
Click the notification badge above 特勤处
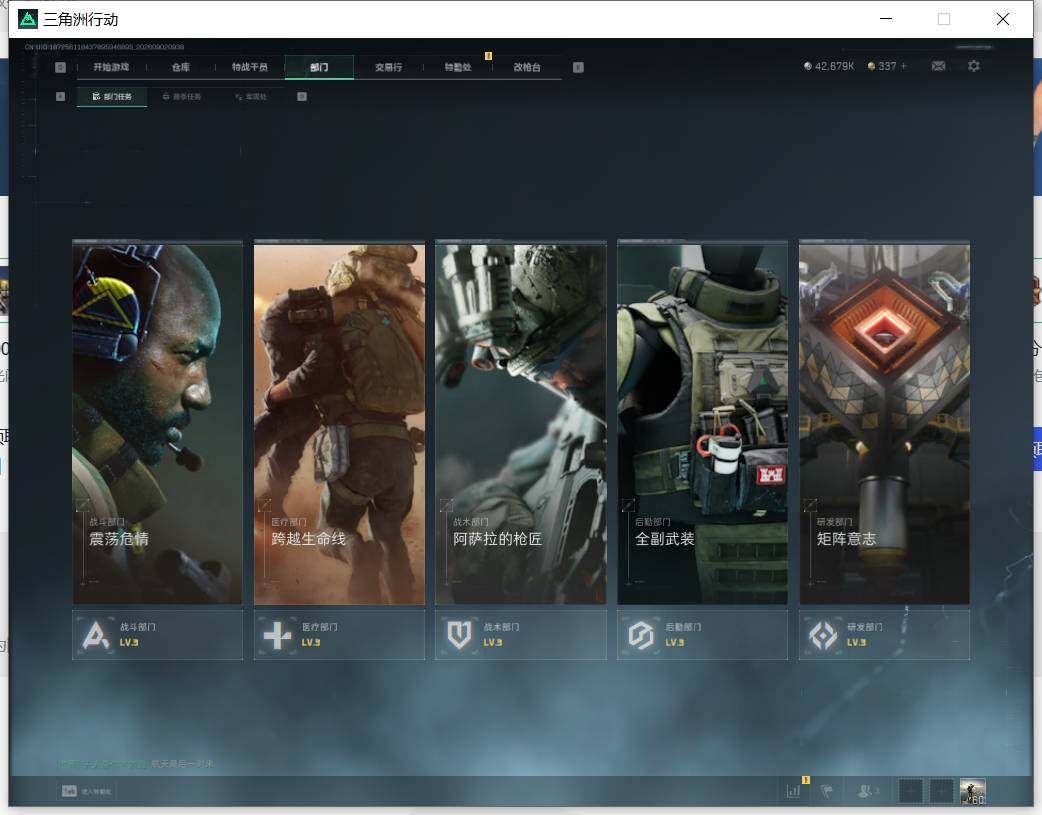(x=488, y=56)
